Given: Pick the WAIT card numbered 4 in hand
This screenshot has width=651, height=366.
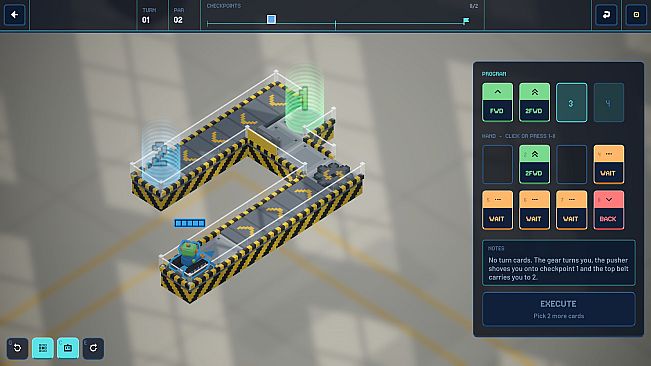Looking at the screenshot, I should (x=609, y=164).
